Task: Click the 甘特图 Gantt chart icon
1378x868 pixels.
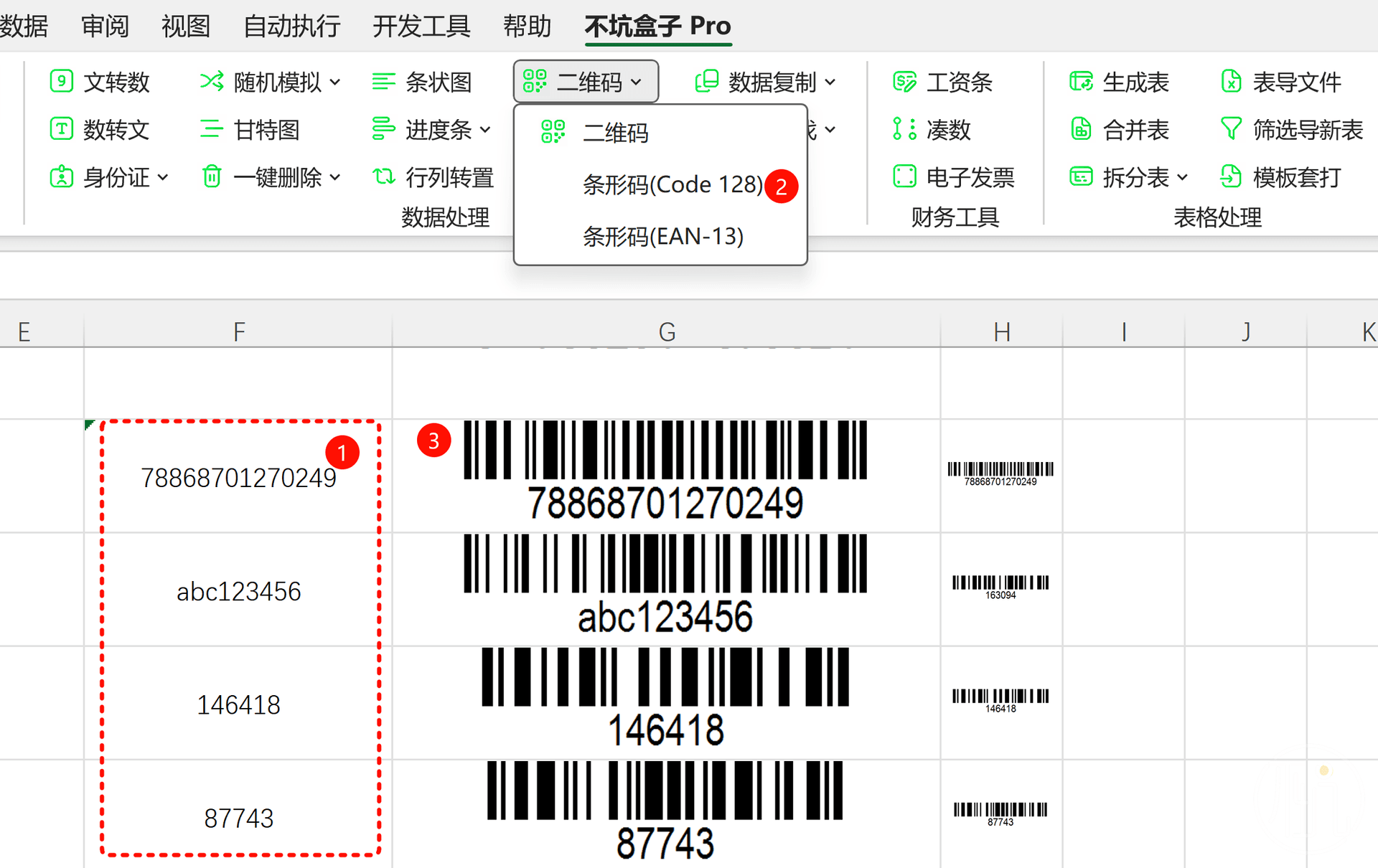Action: (212, 129)
